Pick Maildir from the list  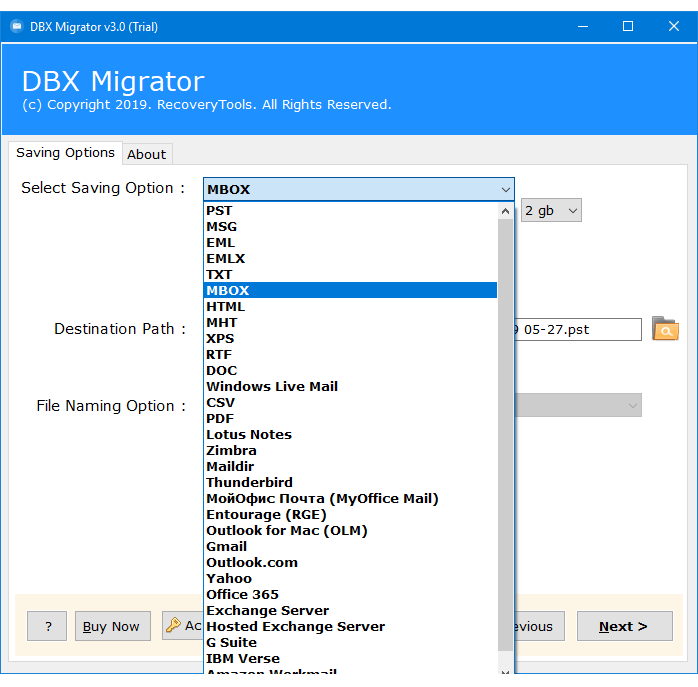350,467
